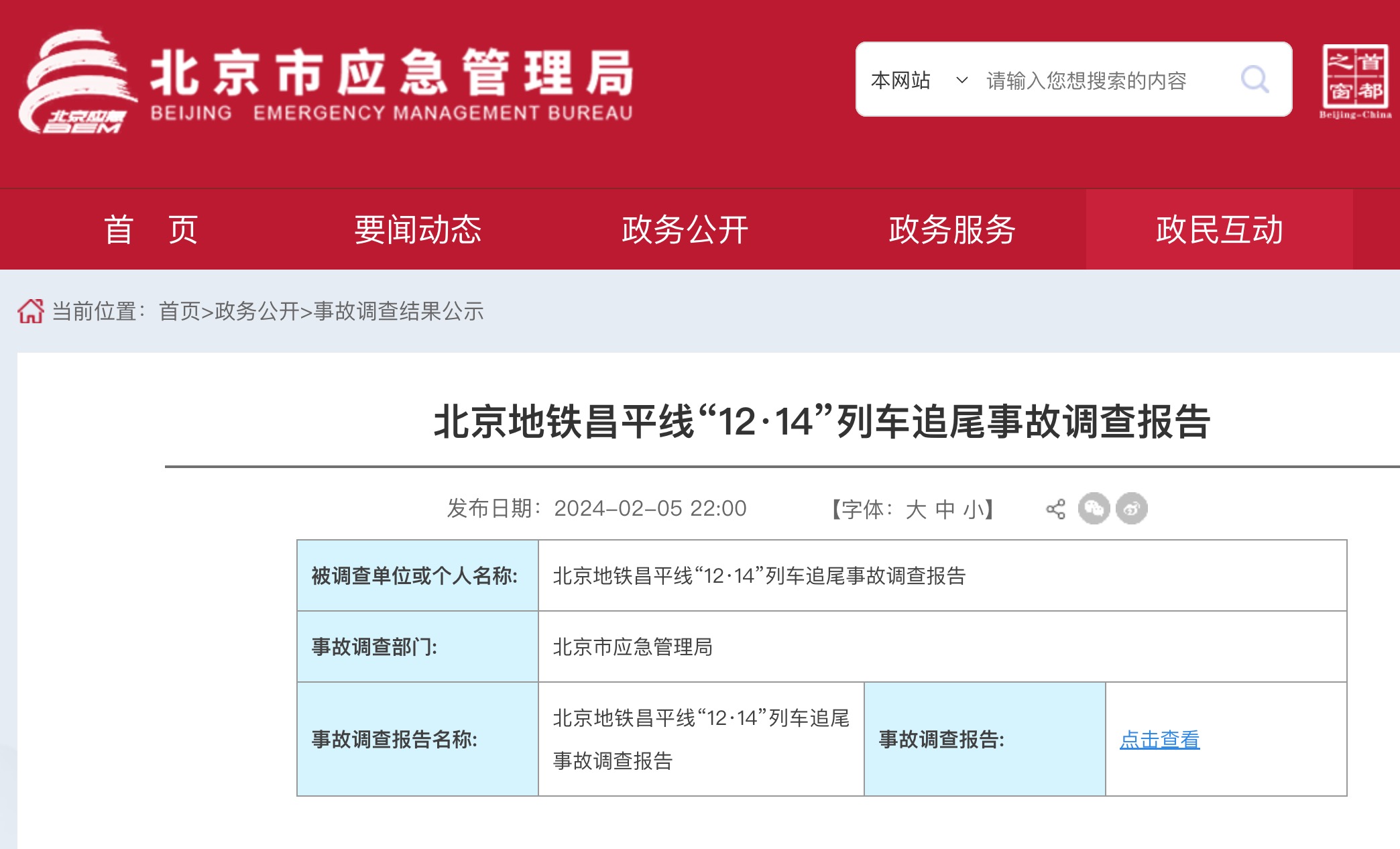This screenshot has width=1400, height=849.
Task: Expand the 本网站 search scope dropdown
Action: 919,80
